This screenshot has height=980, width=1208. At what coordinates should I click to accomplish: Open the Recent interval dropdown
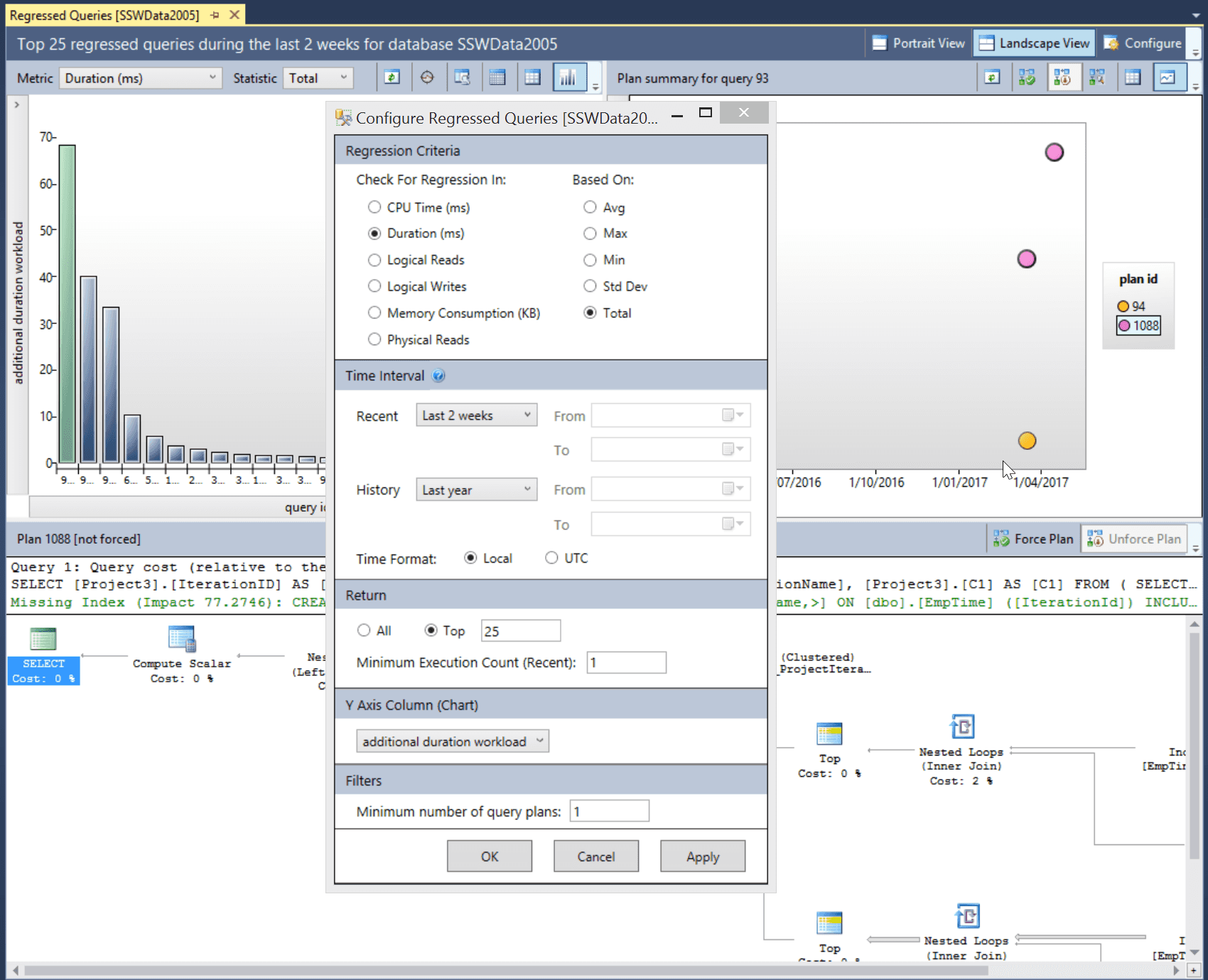[476, 415]
